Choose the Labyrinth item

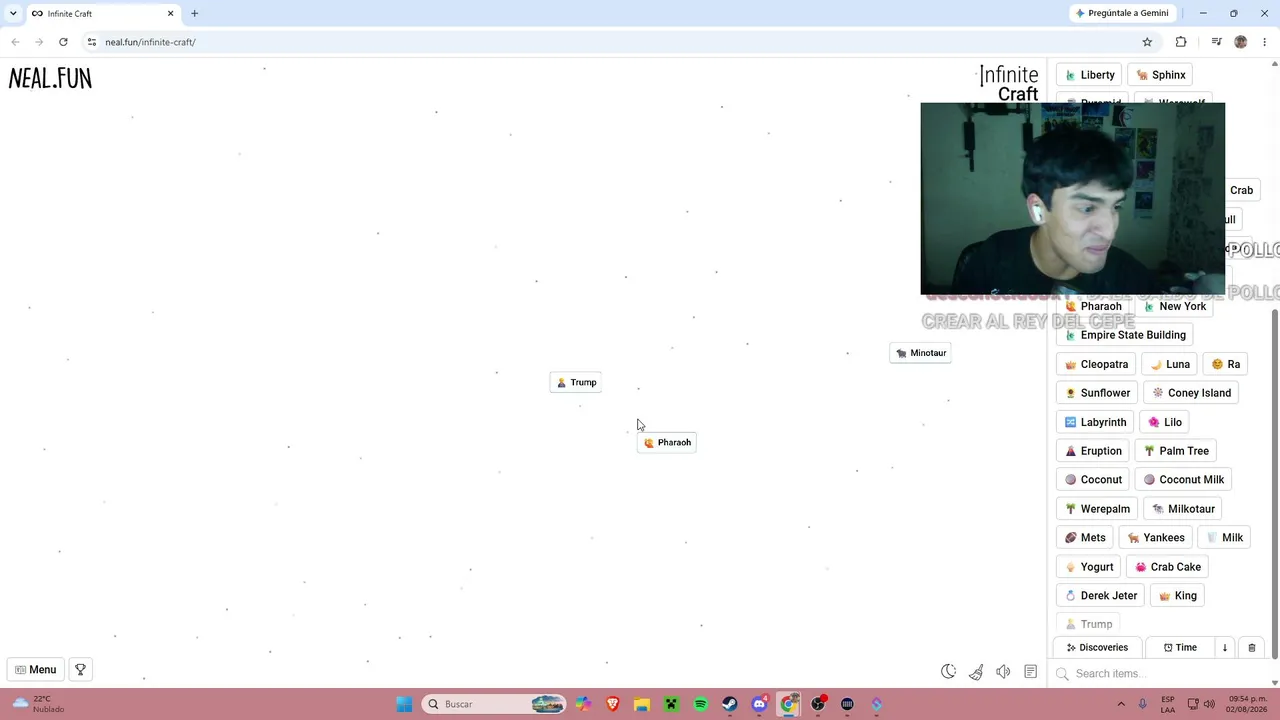pyautogui.click(x=1095, y=422)
